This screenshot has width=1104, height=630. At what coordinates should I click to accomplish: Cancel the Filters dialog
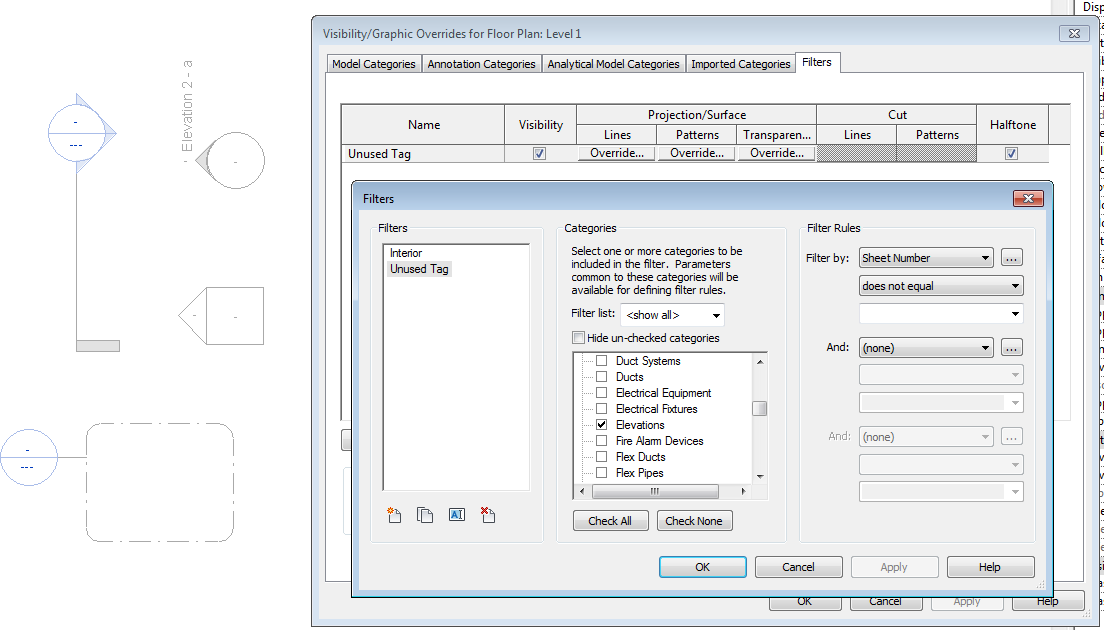798,567
